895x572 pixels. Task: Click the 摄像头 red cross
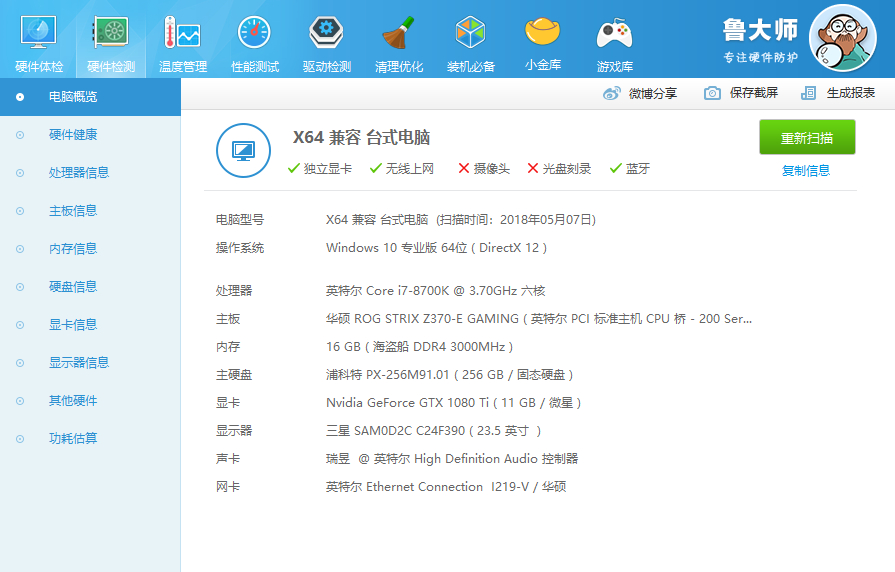click(x=464, y=168)
